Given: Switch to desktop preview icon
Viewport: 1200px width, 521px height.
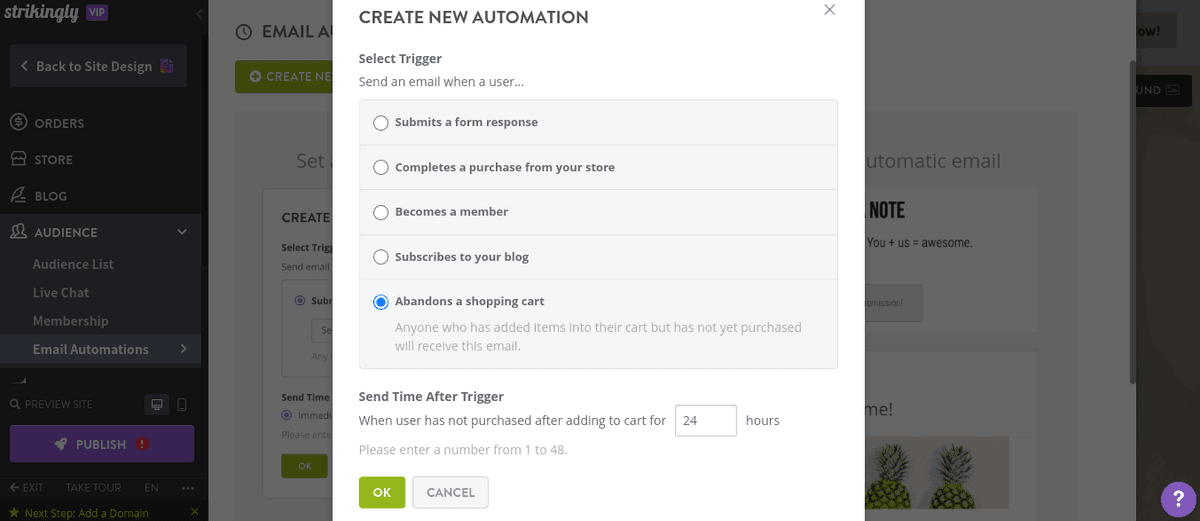Looking at the screenshot, I should coord(157,404).
